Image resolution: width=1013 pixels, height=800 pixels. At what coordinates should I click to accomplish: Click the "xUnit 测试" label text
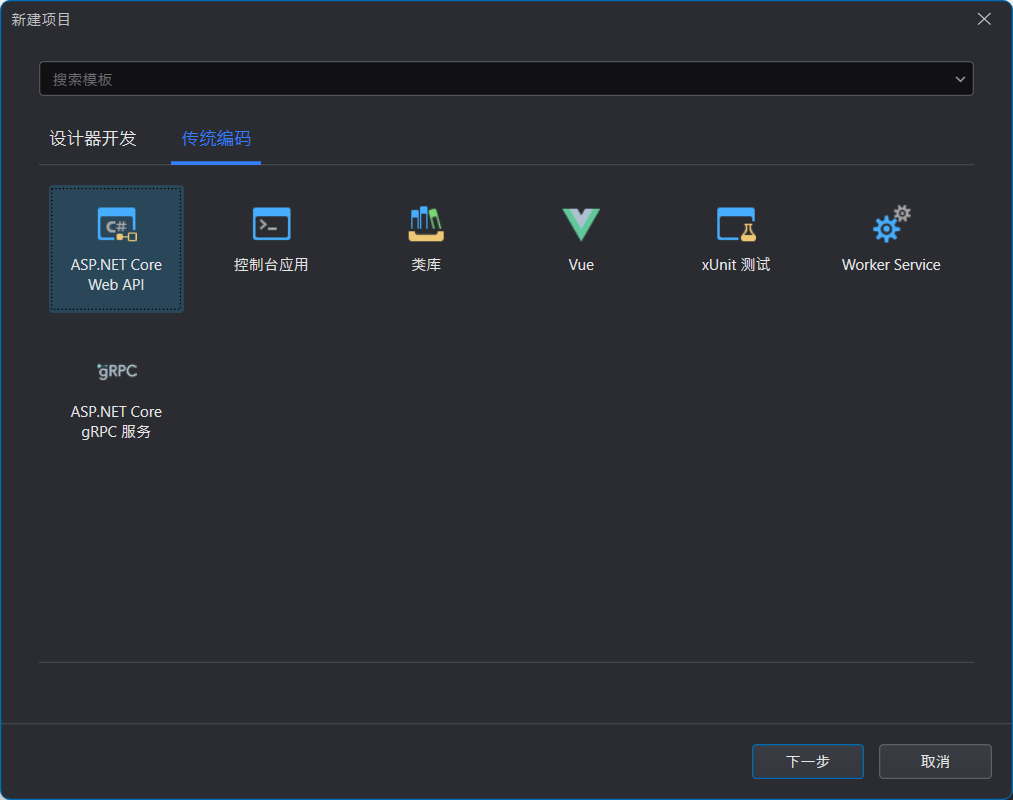click(x=736, y=265)
